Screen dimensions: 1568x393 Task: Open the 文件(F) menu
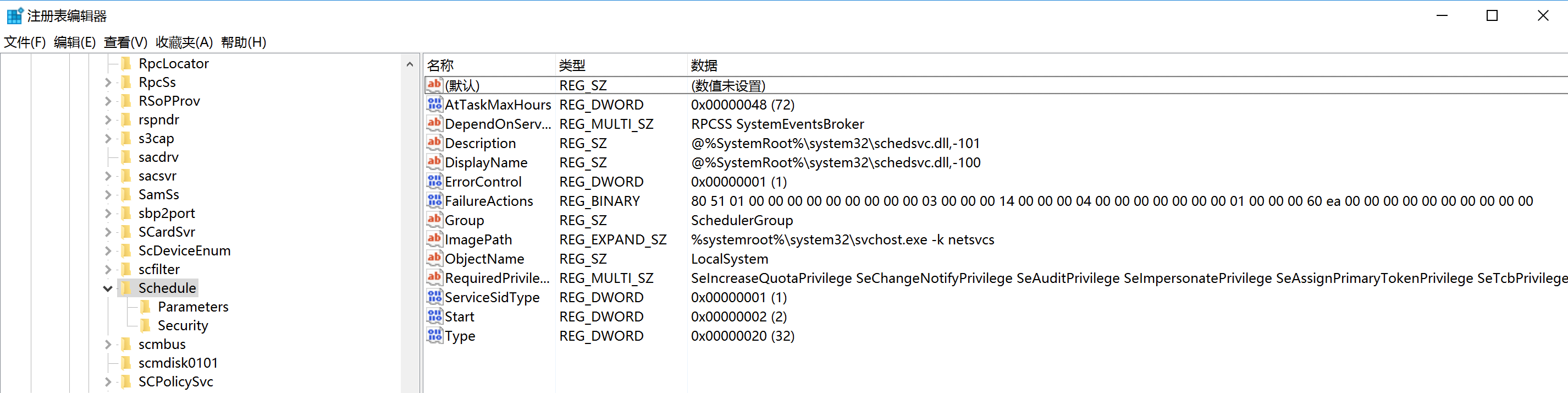pyautogui.click(x=25, y=42)
